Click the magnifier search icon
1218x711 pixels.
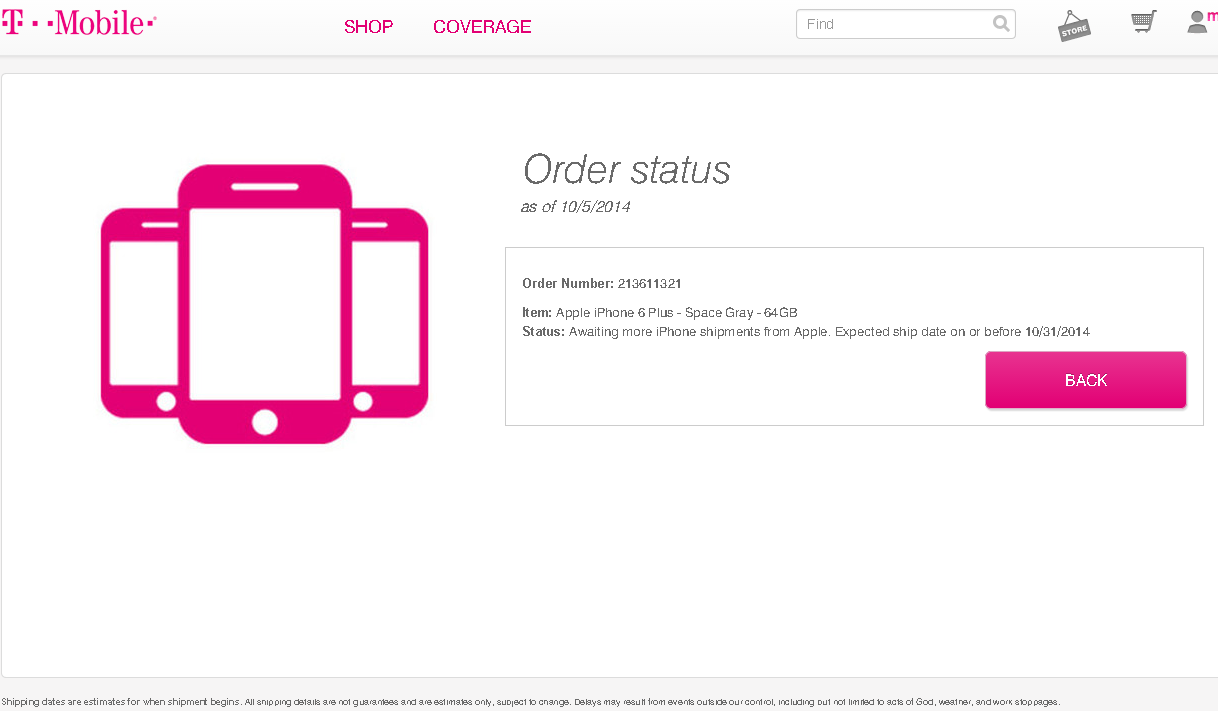[1001, 24]
